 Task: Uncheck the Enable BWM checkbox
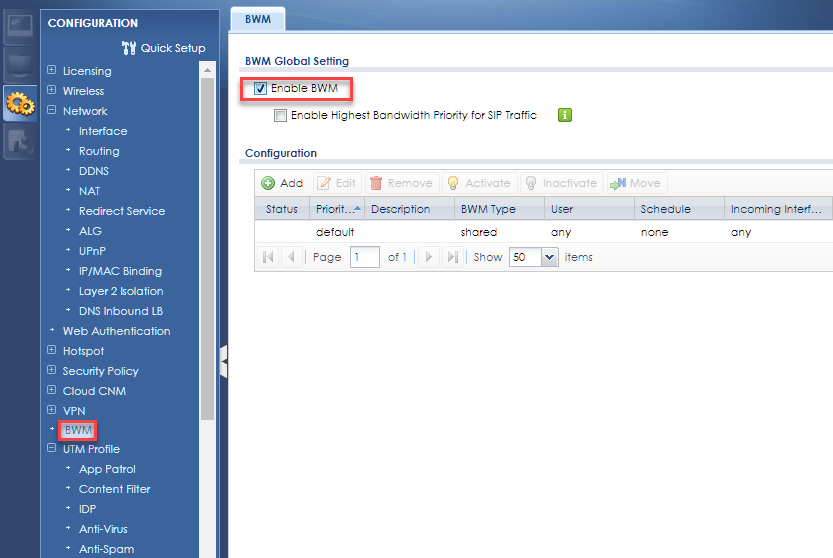click(260, 89)
